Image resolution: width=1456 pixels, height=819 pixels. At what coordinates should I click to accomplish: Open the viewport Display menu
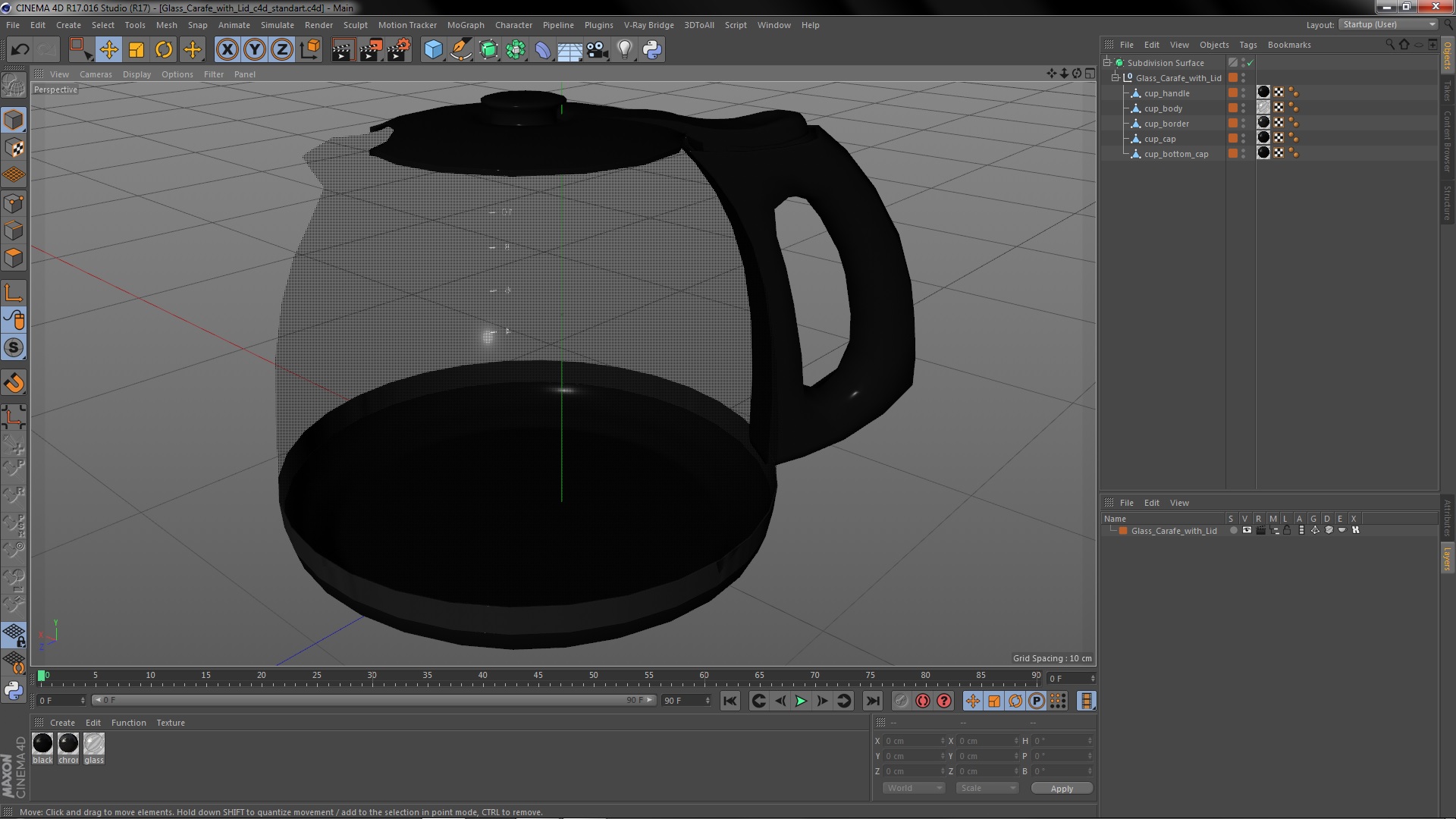pyautogui.click(x=137, y=74)
